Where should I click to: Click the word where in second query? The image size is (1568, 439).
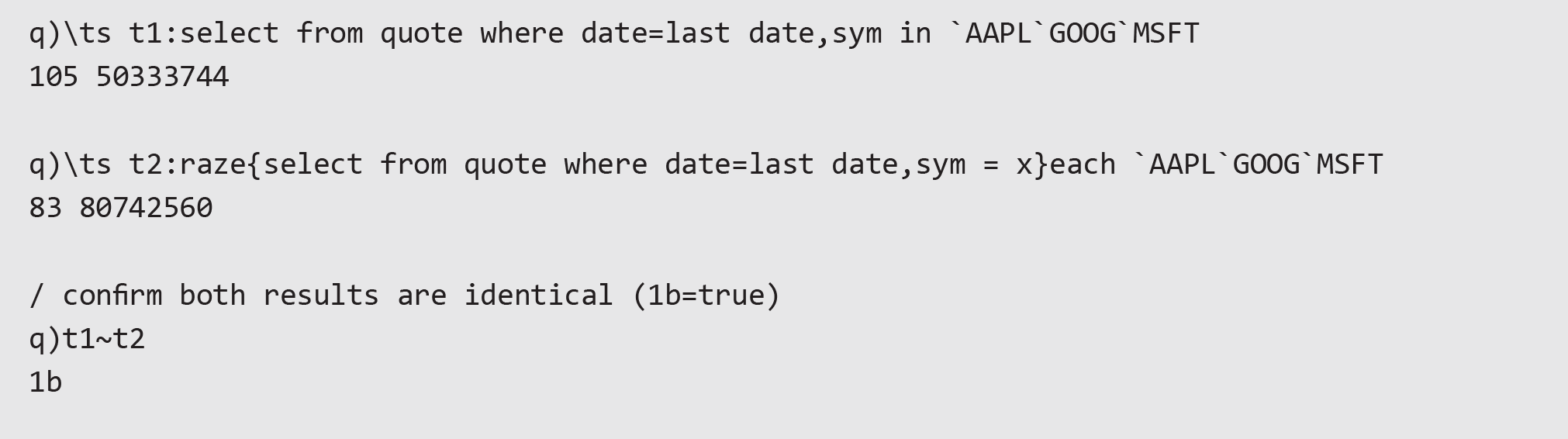(x=606, y=164)
